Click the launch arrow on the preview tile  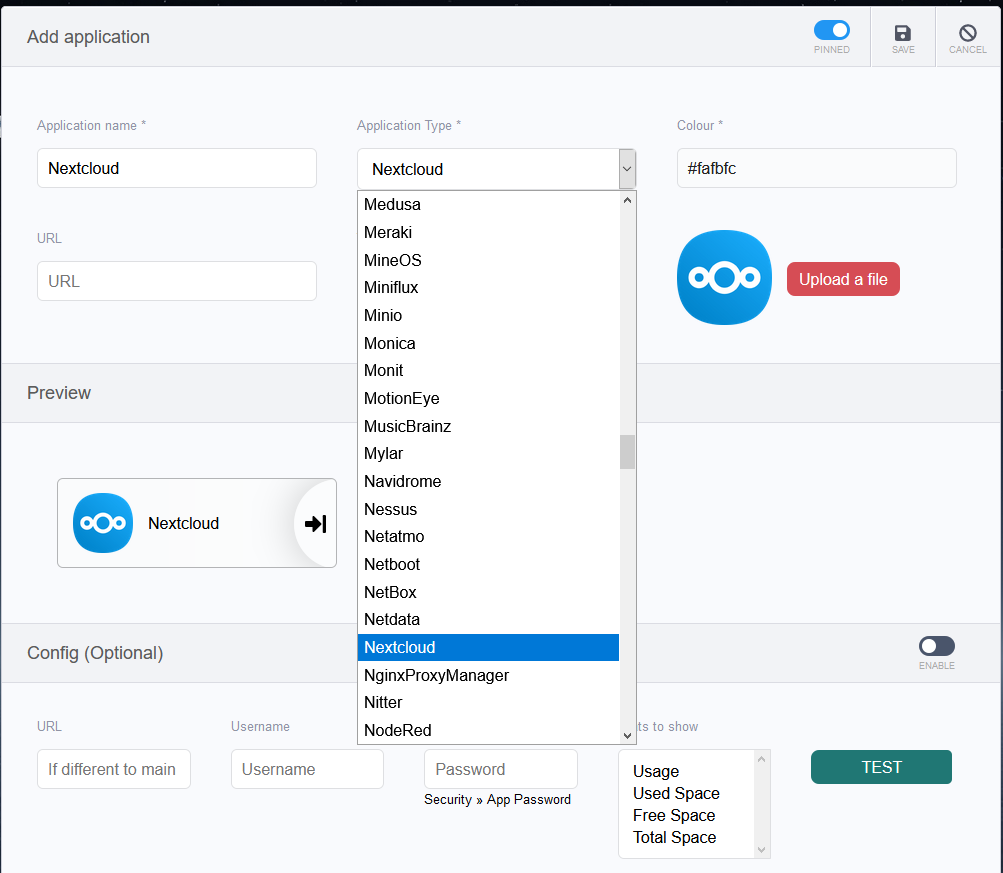click(x=314, y=522)
